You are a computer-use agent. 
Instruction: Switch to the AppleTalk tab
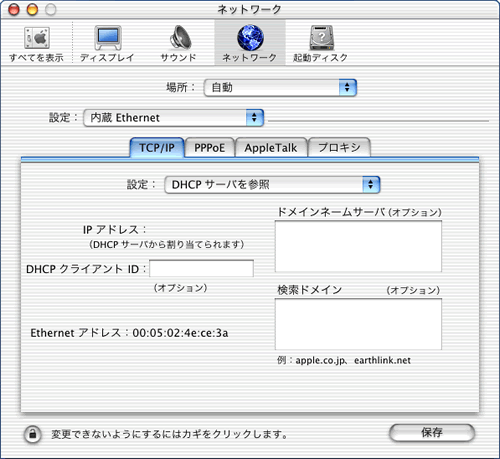pos(271,147)
